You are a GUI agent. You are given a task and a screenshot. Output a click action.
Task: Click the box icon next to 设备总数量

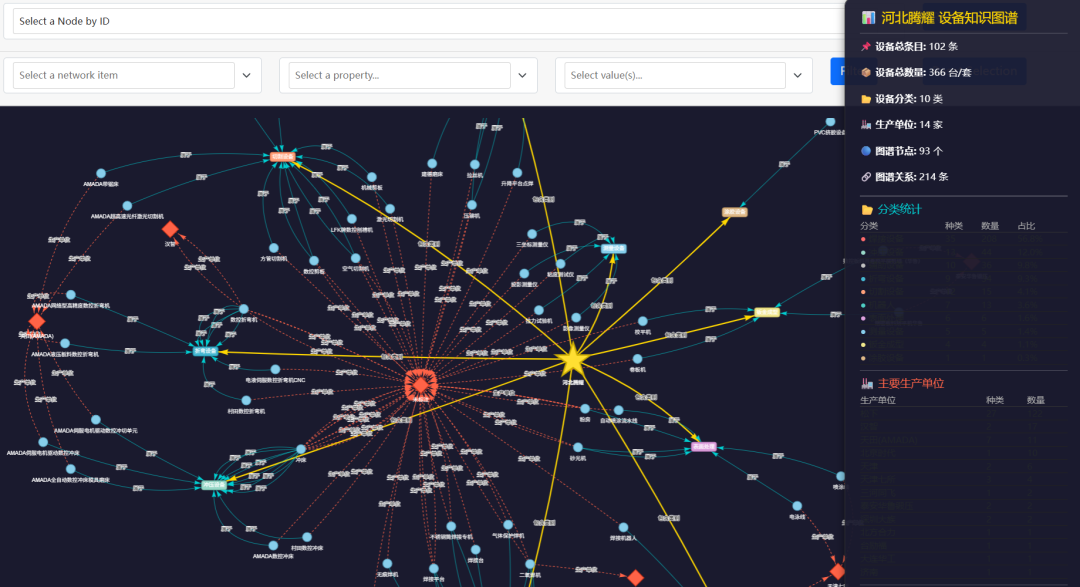pyautogui.click(x=866, y=72)
